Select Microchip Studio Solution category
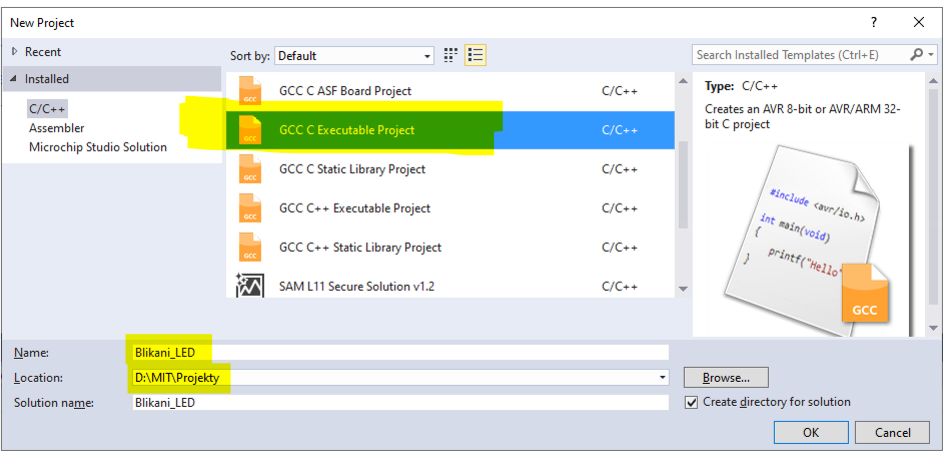The height and width of the screenshot is (454, 949). [98, 147]
